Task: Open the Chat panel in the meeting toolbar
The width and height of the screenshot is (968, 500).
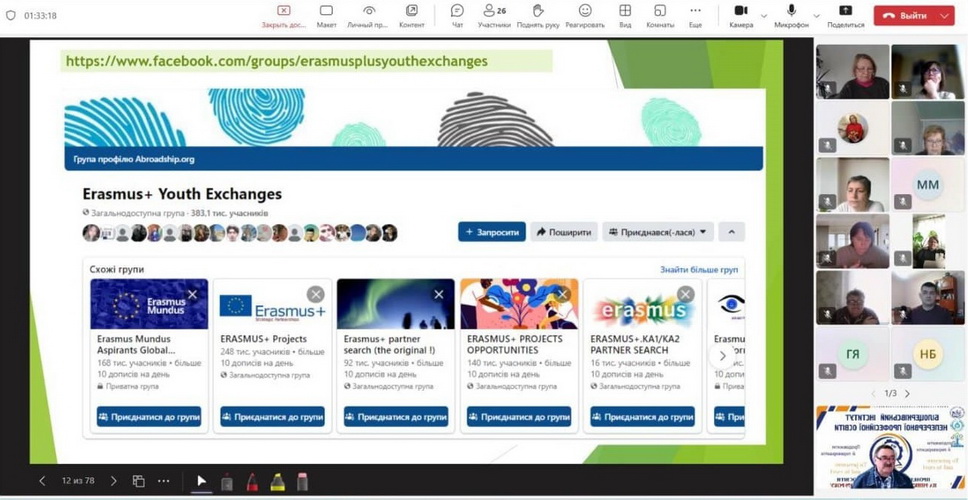Action: (x=457, y=15)
